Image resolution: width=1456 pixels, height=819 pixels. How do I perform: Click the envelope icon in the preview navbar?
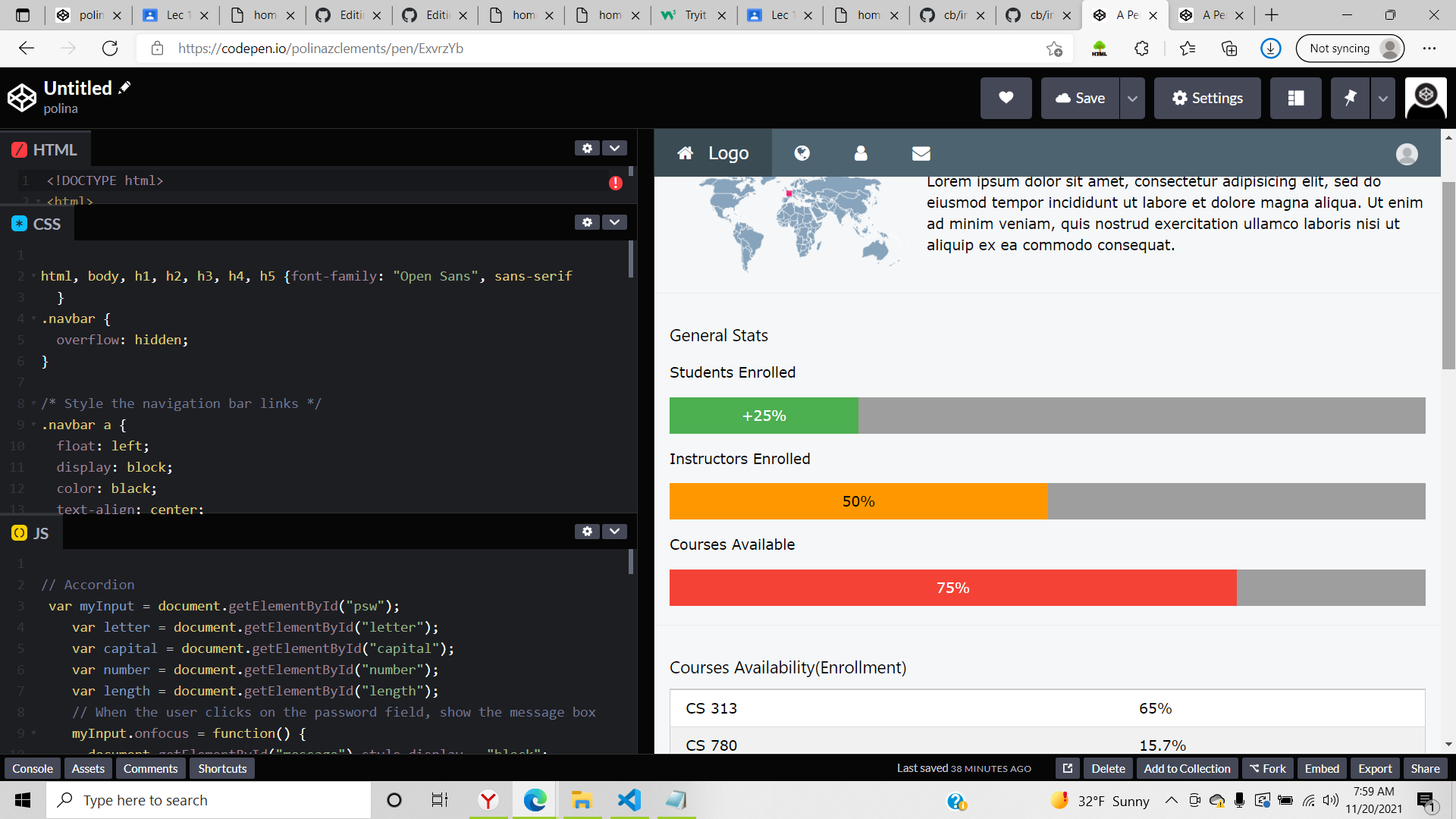click(921, 153)
